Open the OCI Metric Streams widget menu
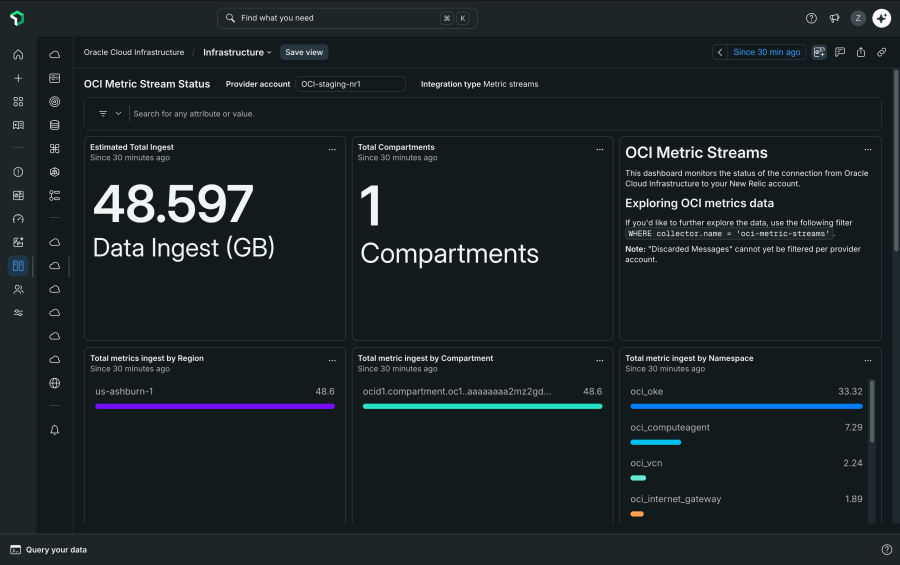 point(868,149)
